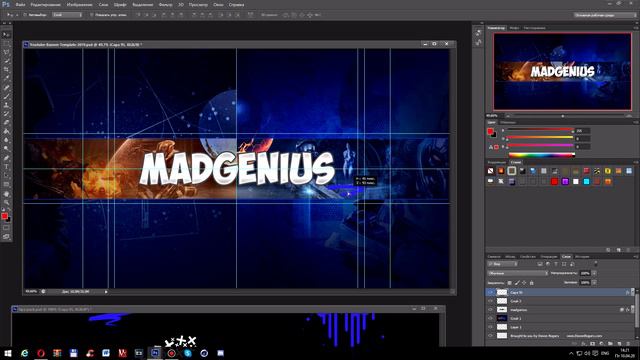The height and width of the screenshot is (360, 640).
Task: Select the Clone Stamp tool
Action: 6,105
